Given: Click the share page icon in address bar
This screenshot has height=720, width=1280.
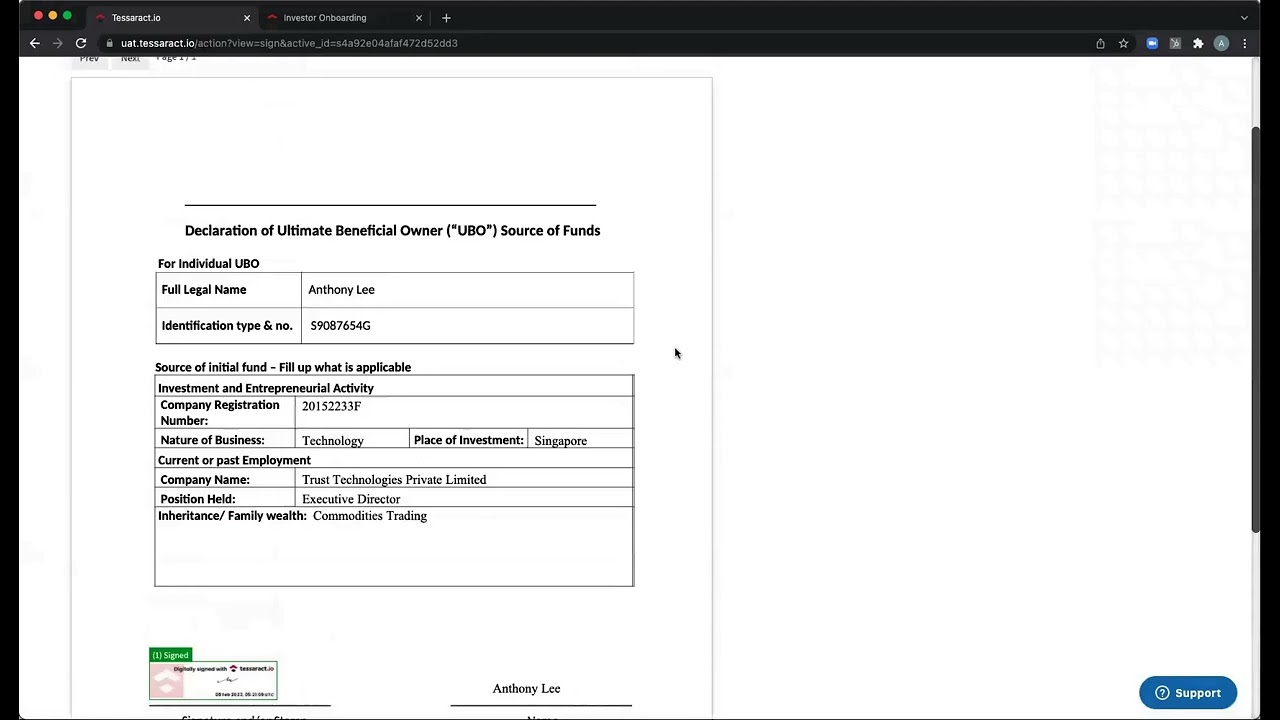Looking at the screenshot, I should [x=1100, y=43].
